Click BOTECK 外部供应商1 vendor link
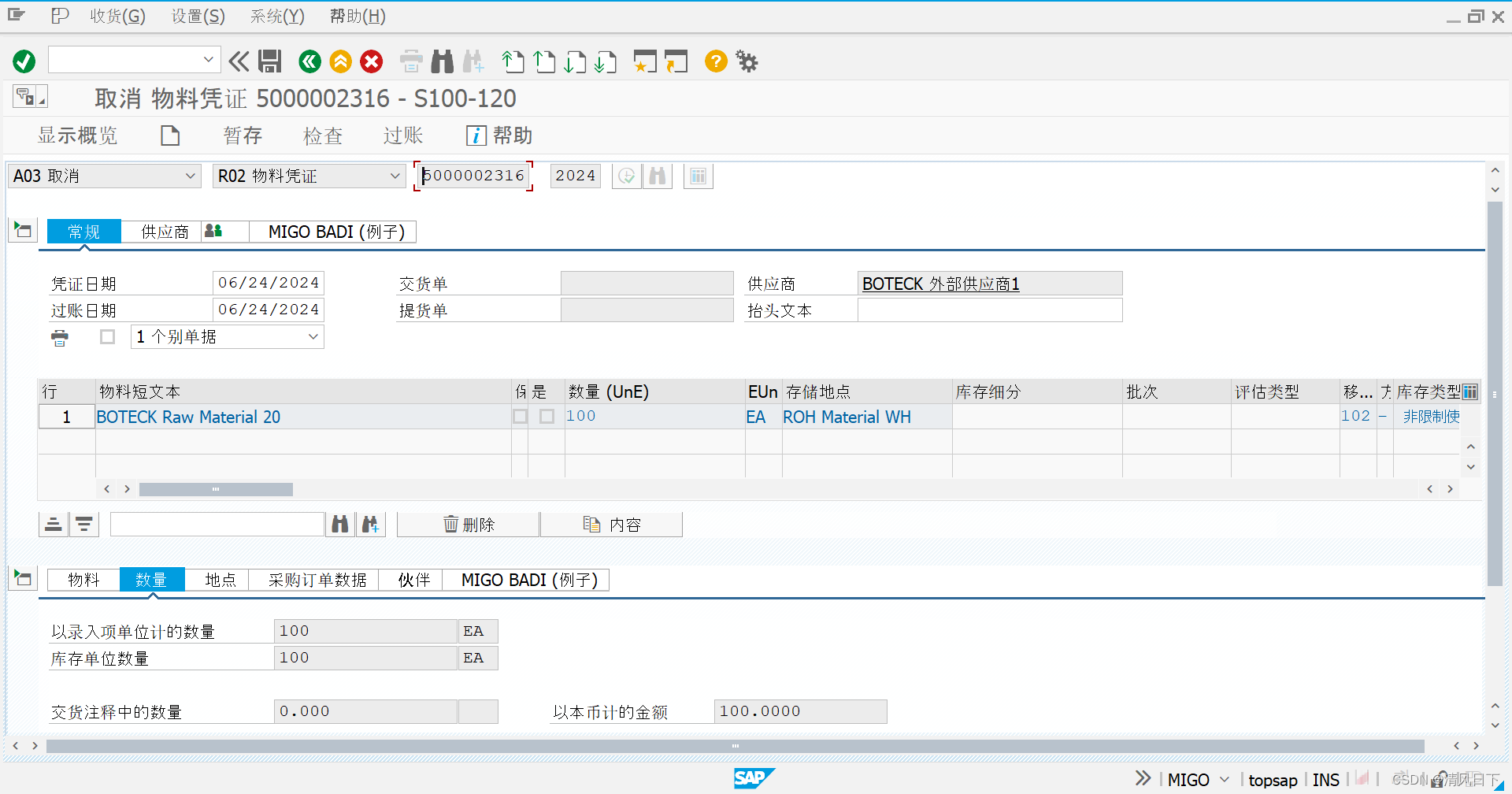This screenshot has width=1512, height=794. (941, 284)
